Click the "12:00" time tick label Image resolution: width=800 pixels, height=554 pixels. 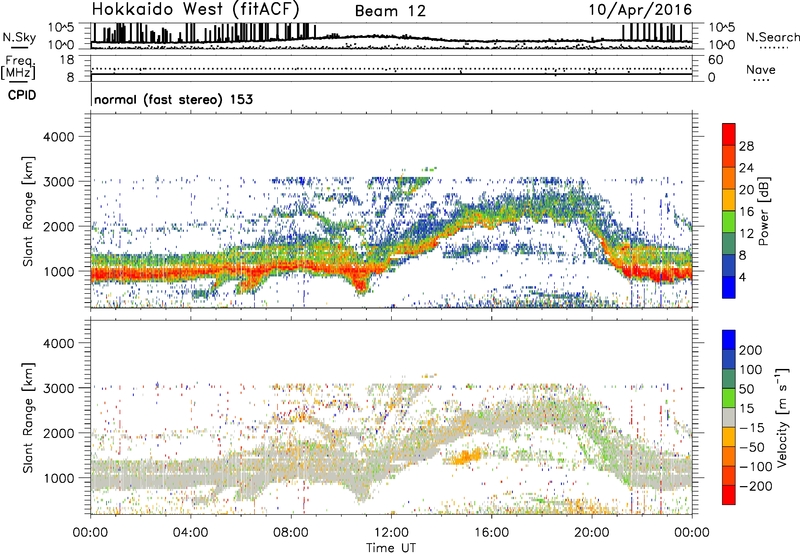pos(391,532)
